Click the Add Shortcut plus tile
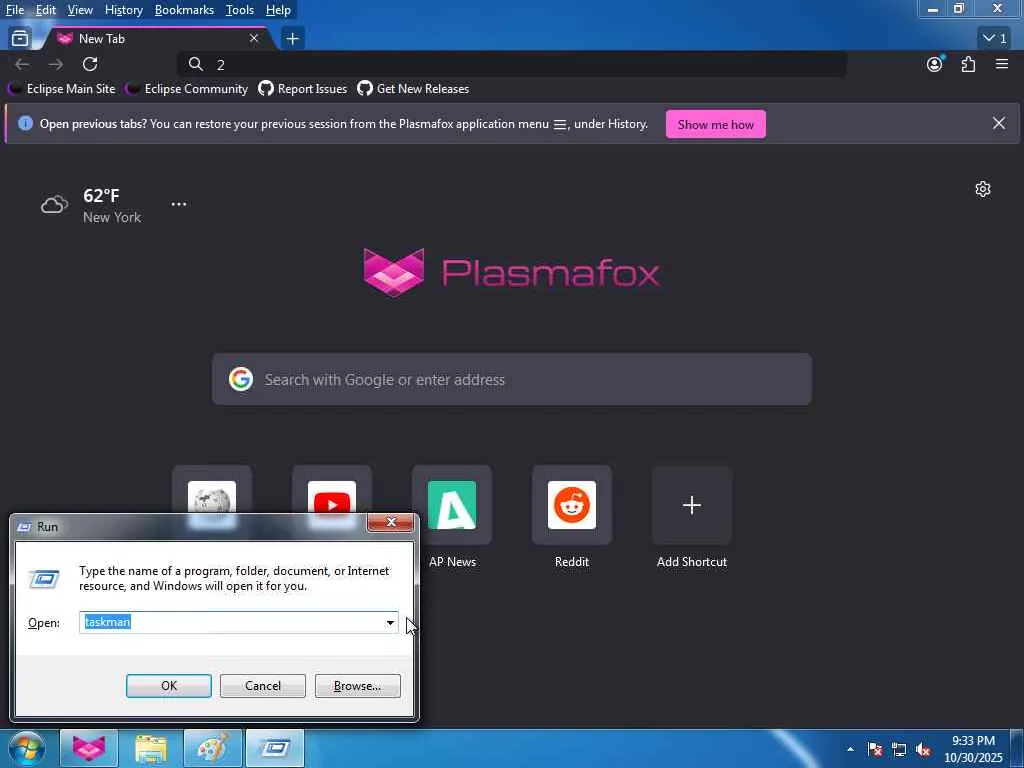Viewport: 1024px width, 768px height. coord(692,505)
